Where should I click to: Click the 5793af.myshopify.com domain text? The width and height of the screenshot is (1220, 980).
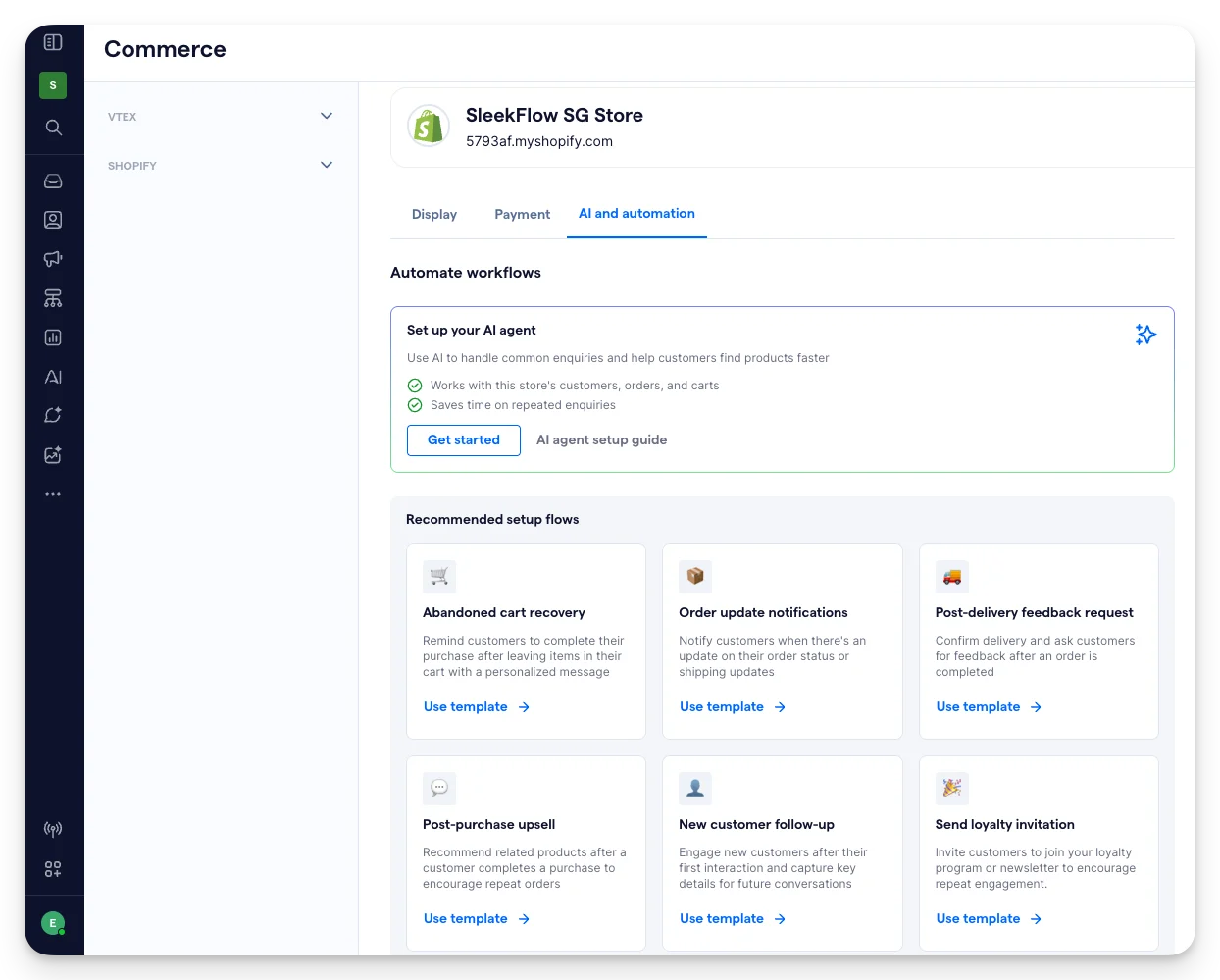pyautogui.click(x=539, y=141)
